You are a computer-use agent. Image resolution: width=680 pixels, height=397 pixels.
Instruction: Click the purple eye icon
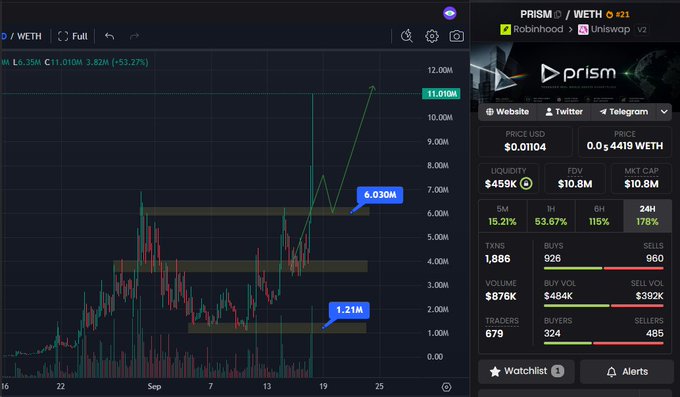click(450, 13)
